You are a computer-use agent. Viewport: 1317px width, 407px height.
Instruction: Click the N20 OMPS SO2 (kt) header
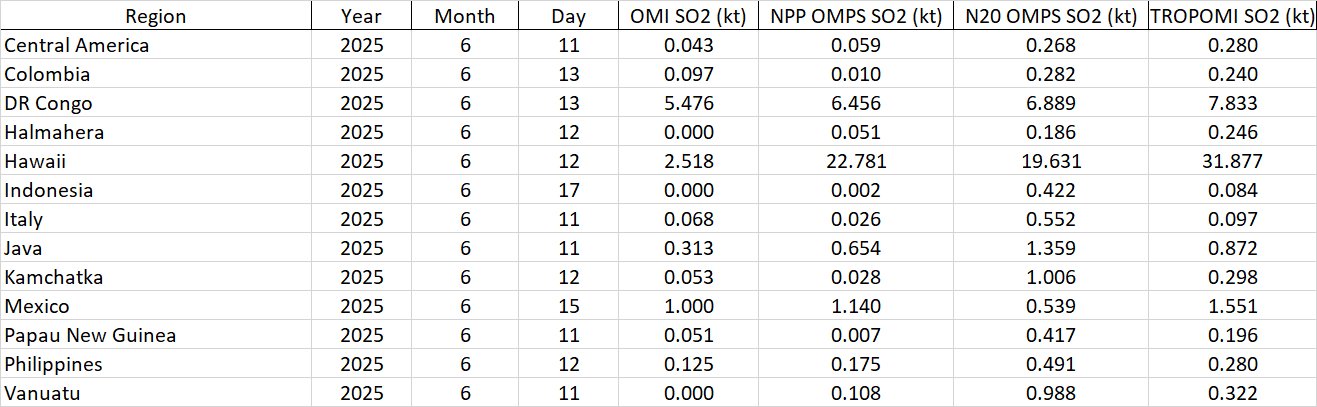(x=1046, y=16)
